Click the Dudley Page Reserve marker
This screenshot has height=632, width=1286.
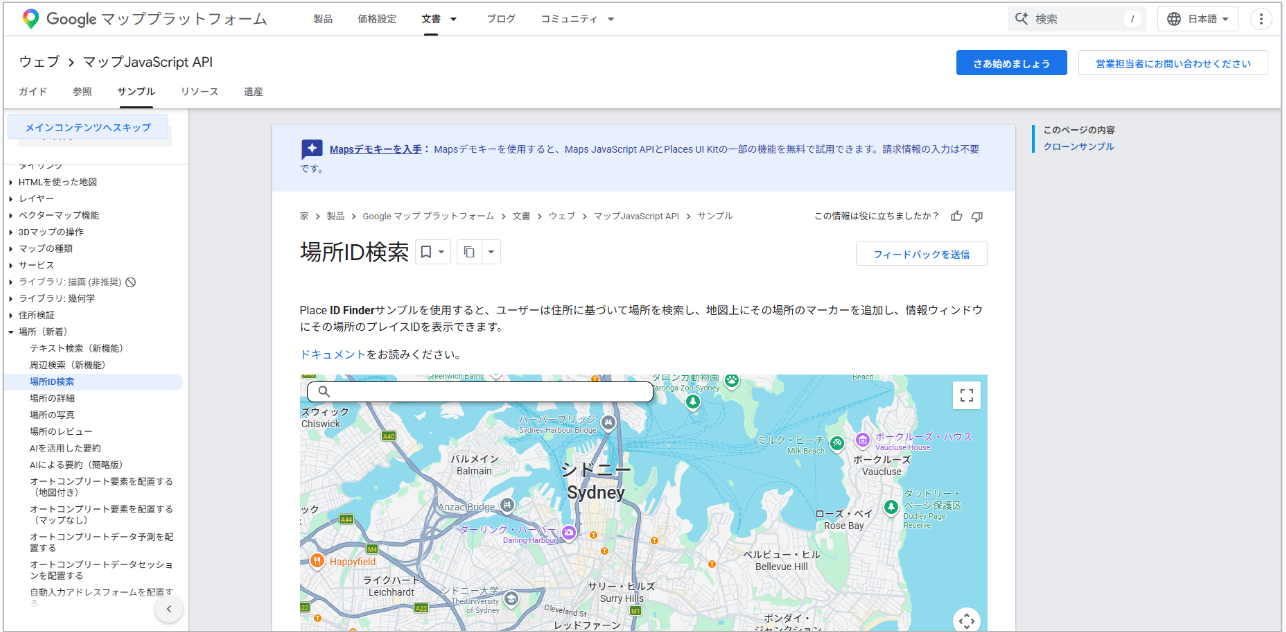coord(890,506)
